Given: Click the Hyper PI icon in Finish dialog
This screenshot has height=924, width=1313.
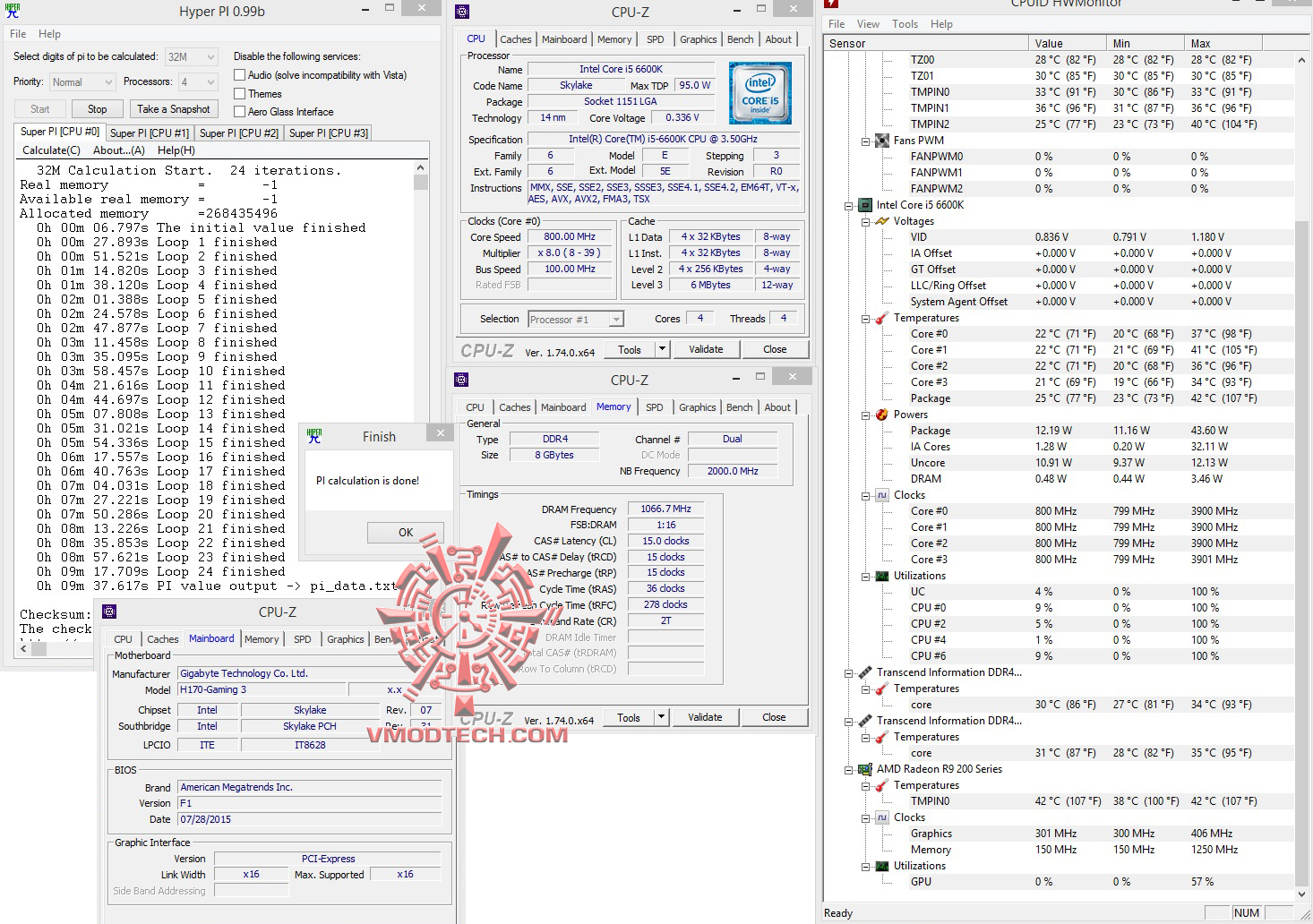Looking at the screenshot, I should [314, 436].
